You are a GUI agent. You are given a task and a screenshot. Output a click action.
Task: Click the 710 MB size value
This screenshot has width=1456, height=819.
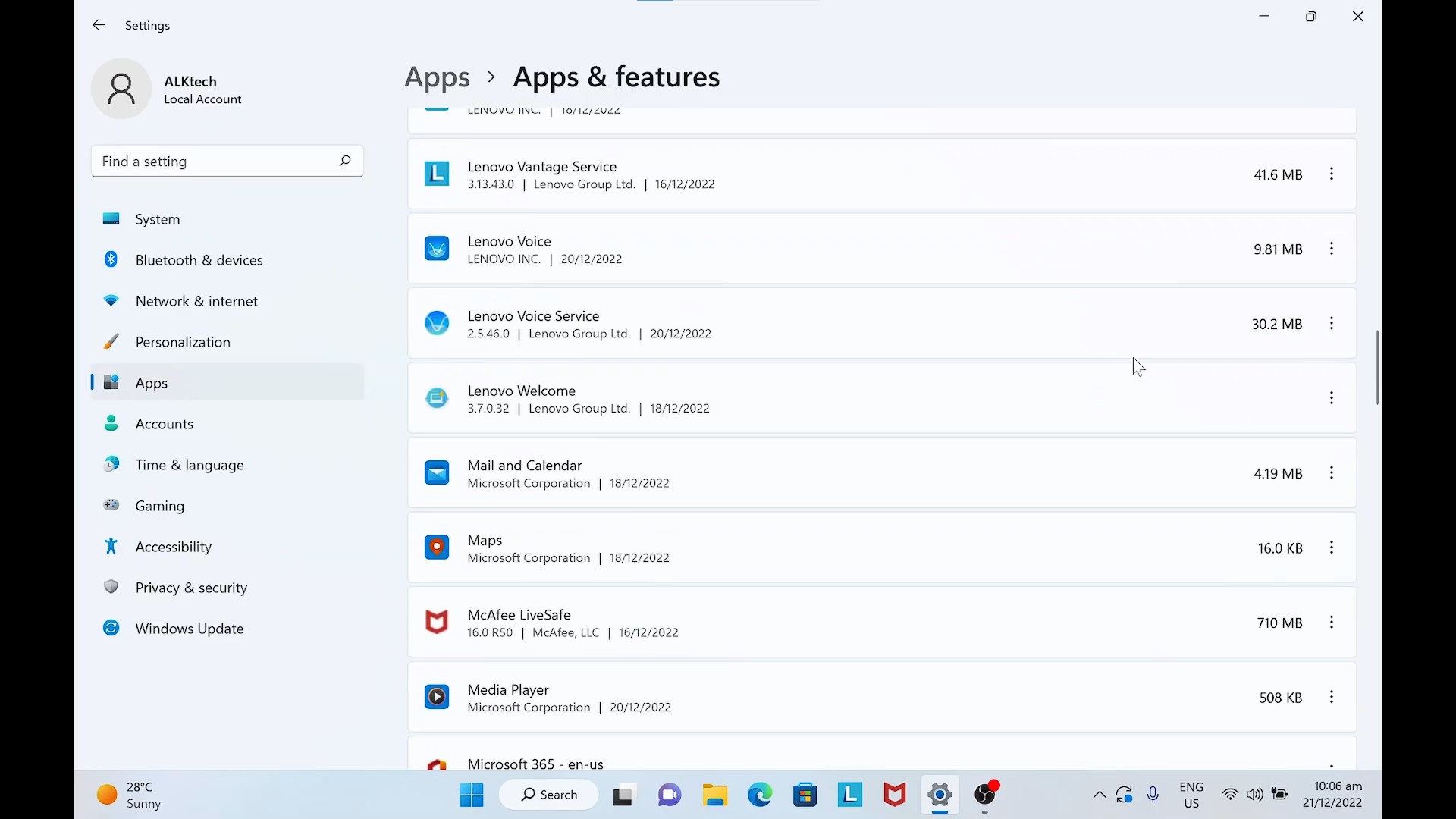[1279, 623]
